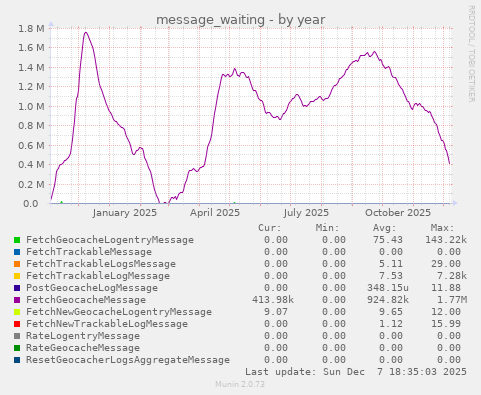The height and width of the screenshot is (395, 481).
Task: Click the Min: column header
Action: (327, 228)
